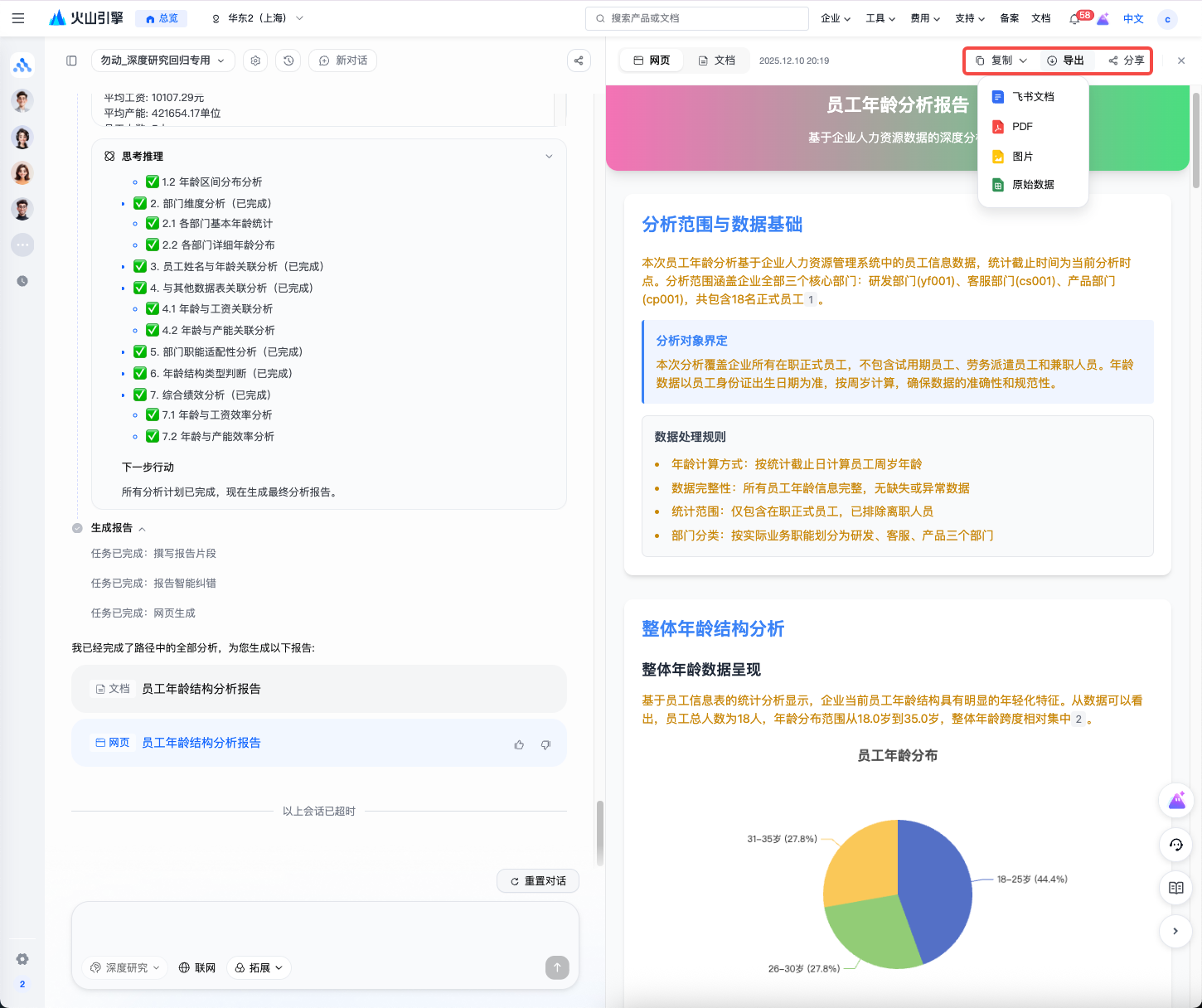Open the 华东2（上海） region dropdown

[x=258, y=18]
